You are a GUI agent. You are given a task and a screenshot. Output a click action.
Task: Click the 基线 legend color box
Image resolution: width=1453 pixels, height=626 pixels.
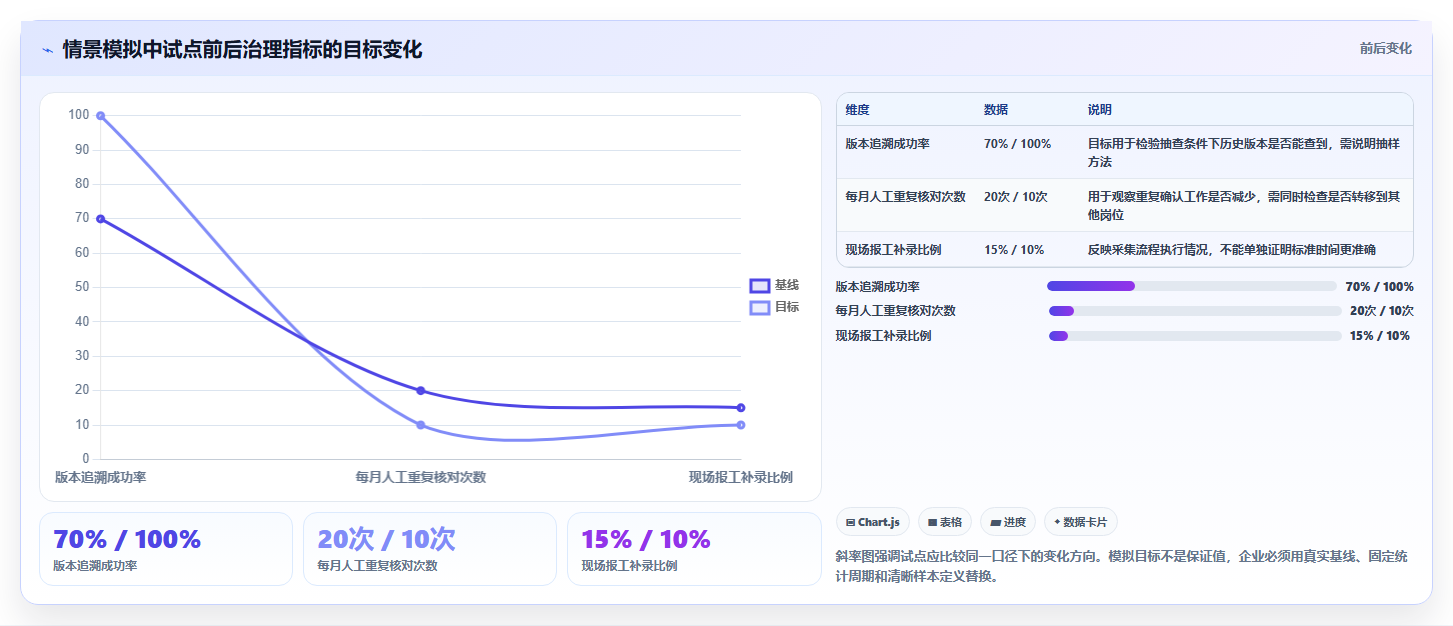click(x=760, y=285)
